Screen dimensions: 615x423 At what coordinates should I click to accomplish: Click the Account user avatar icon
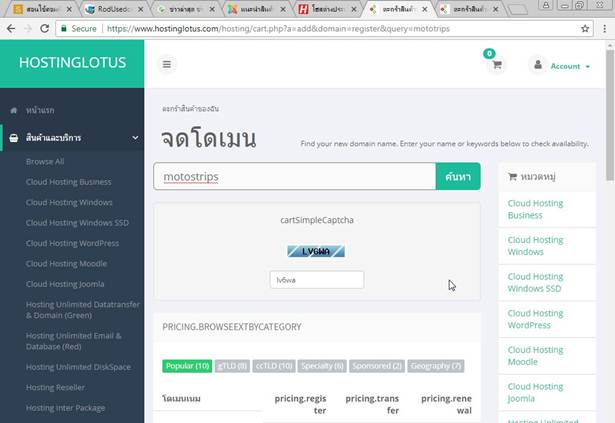[538, 65]
